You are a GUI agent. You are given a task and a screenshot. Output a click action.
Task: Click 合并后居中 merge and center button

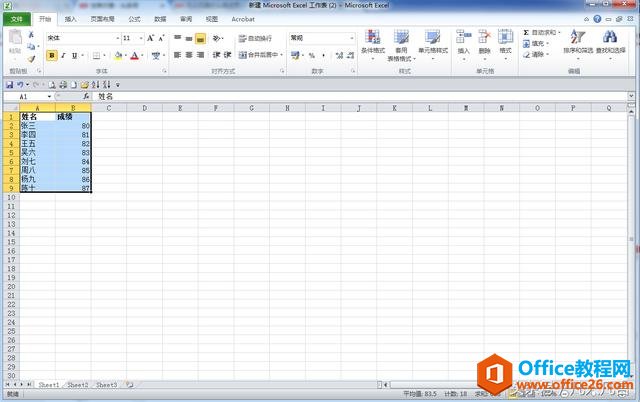[258, 55]
